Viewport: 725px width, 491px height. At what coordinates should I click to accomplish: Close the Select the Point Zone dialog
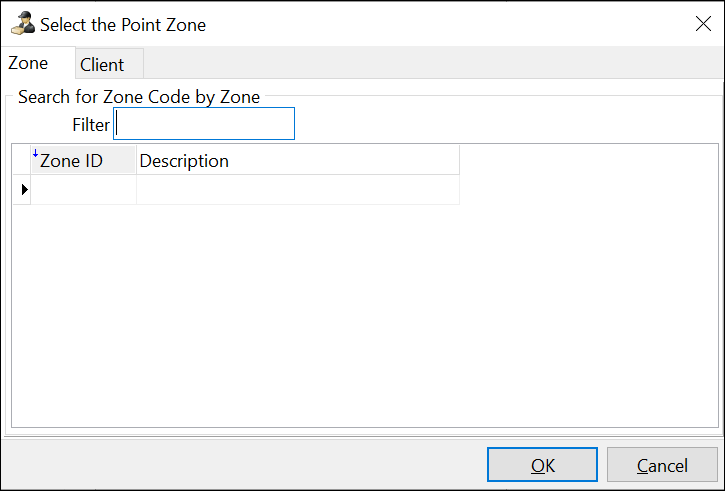703,24
